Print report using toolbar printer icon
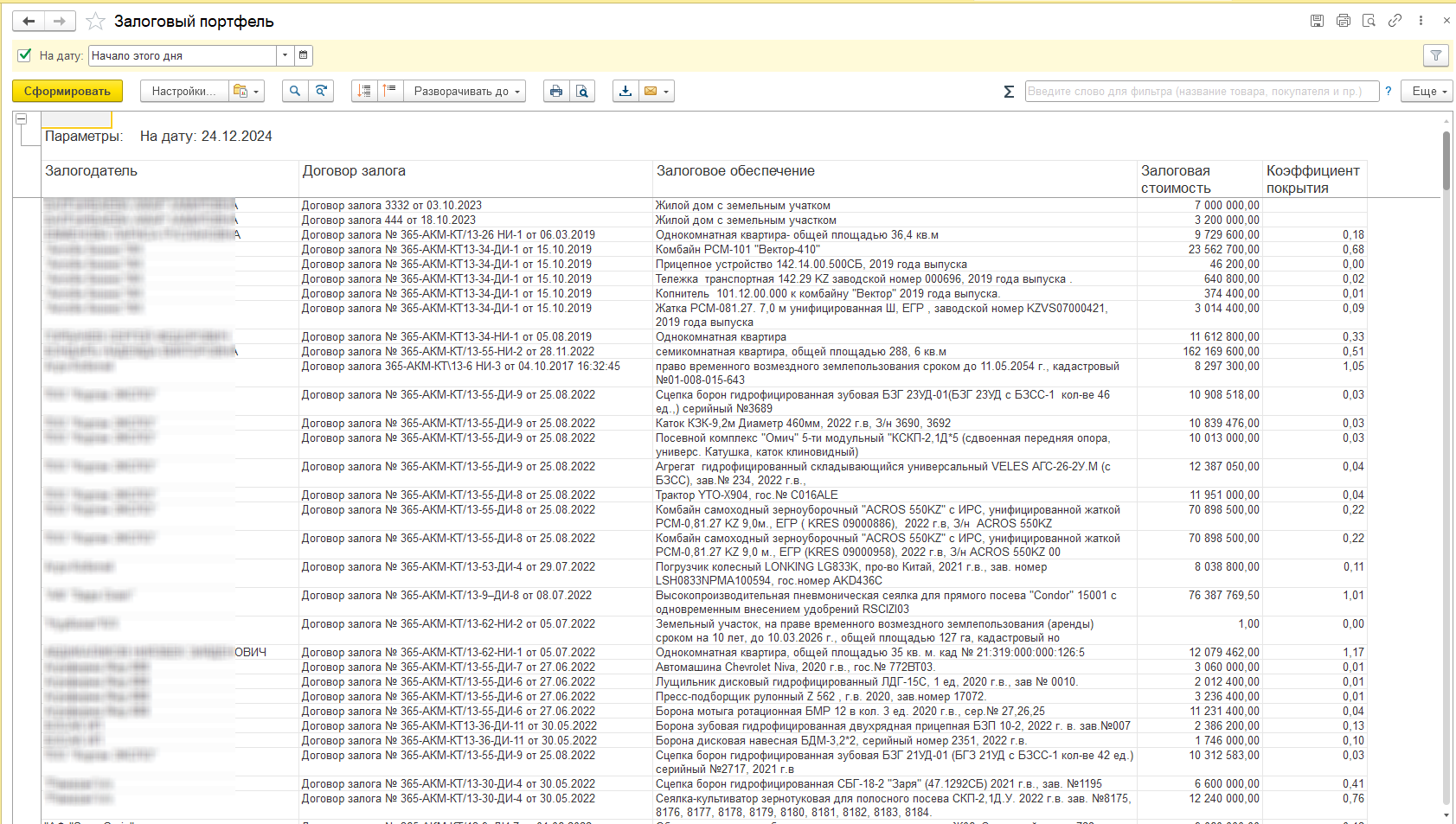The width and height of the screenshot is (1456, 824). tap(556, 91)
